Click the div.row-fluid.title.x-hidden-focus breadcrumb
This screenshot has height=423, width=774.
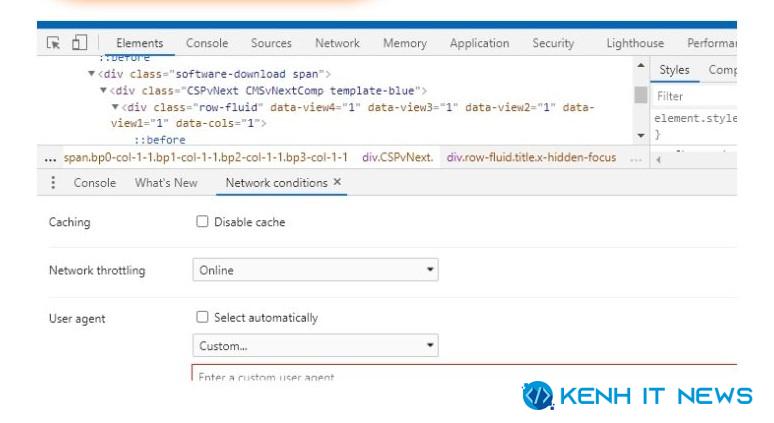click(x=531, y=157)
